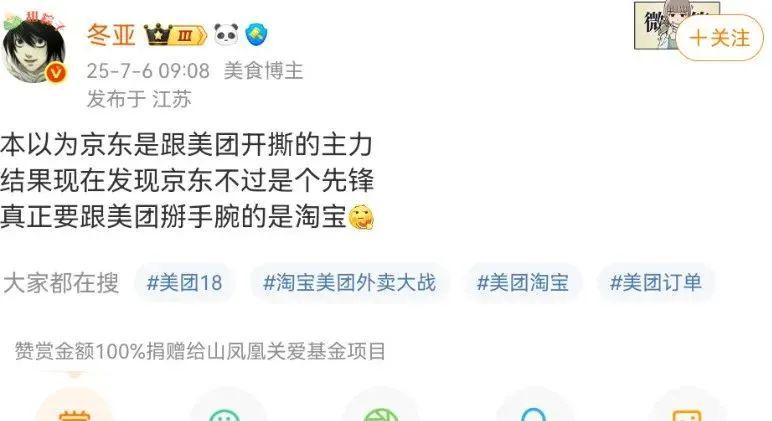Image resolution: width=772 pixels, height=421 pixels.
Task: Tap the 美食博主 blogger label
Action: click(x=263, y=71)
